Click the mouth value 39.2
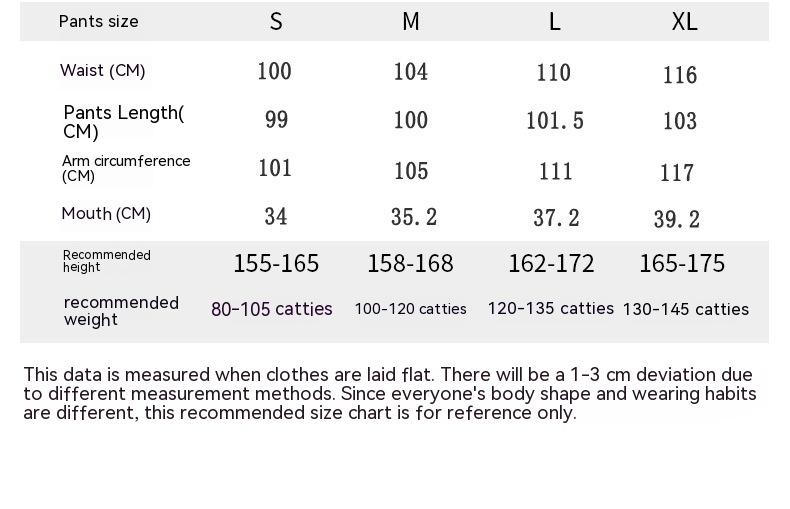The height and width of the screenshot is (509, 790). pyautogui.click(x=677, y=220)
